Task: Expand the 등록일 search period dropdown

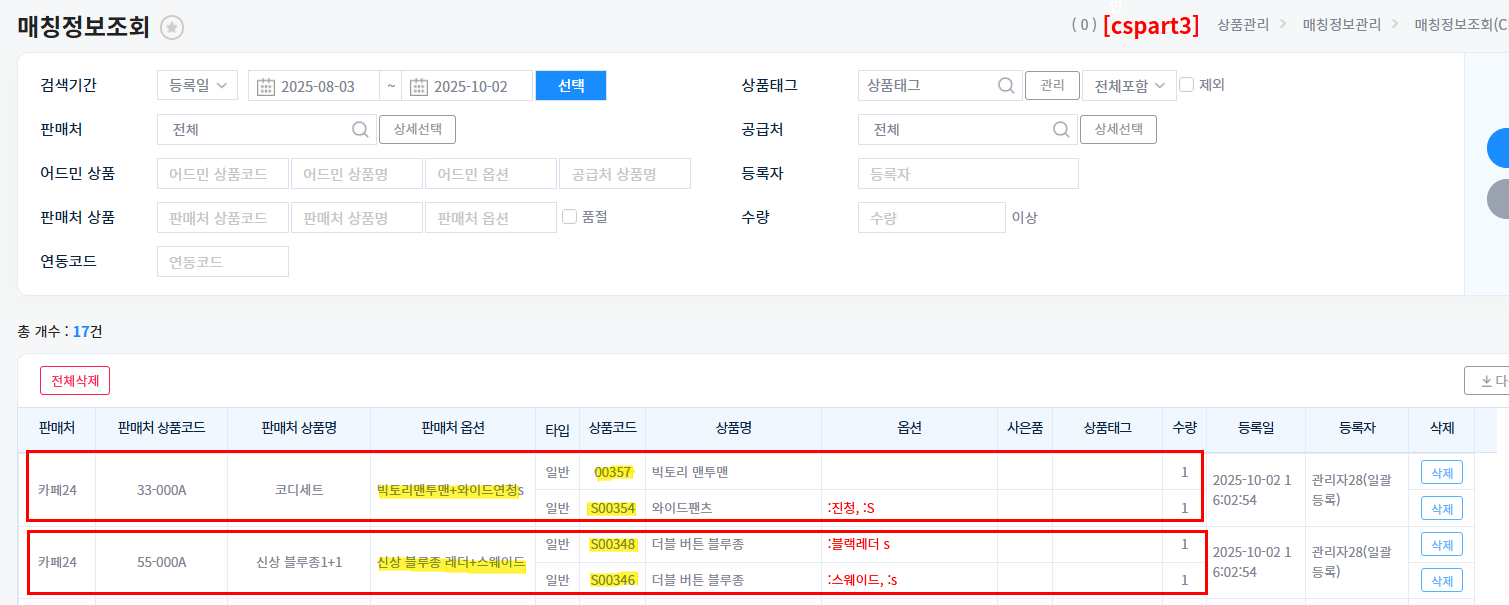Action: click(197, 86)
